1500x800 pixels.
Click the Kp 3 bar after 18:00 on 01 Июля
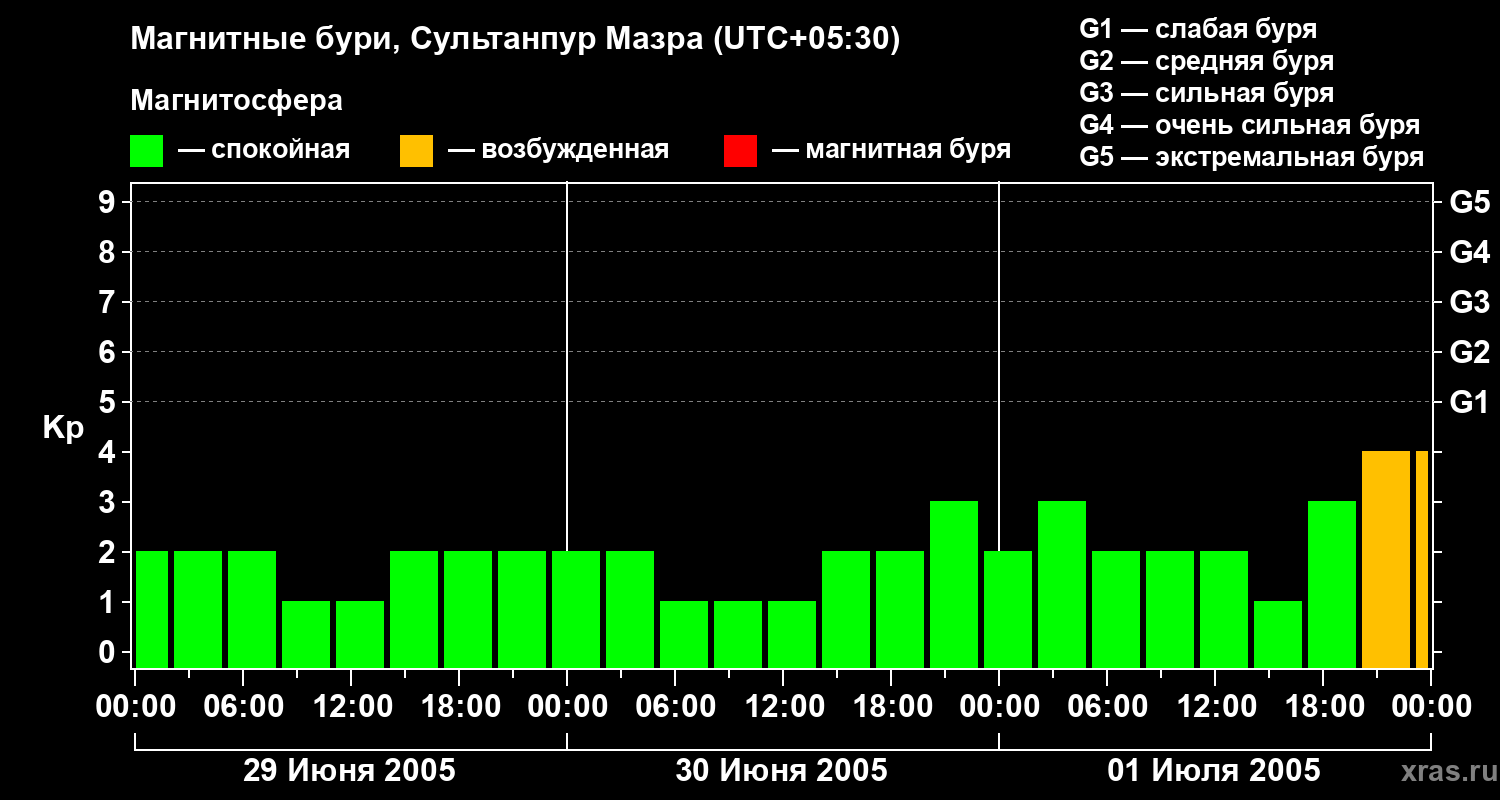[1332, 585]
